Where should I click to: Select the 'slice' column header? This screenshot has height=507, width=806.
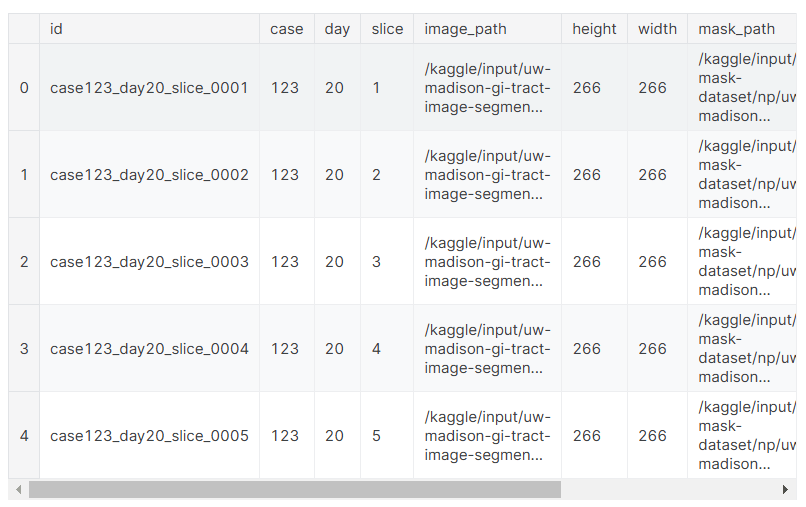point(387,29)
